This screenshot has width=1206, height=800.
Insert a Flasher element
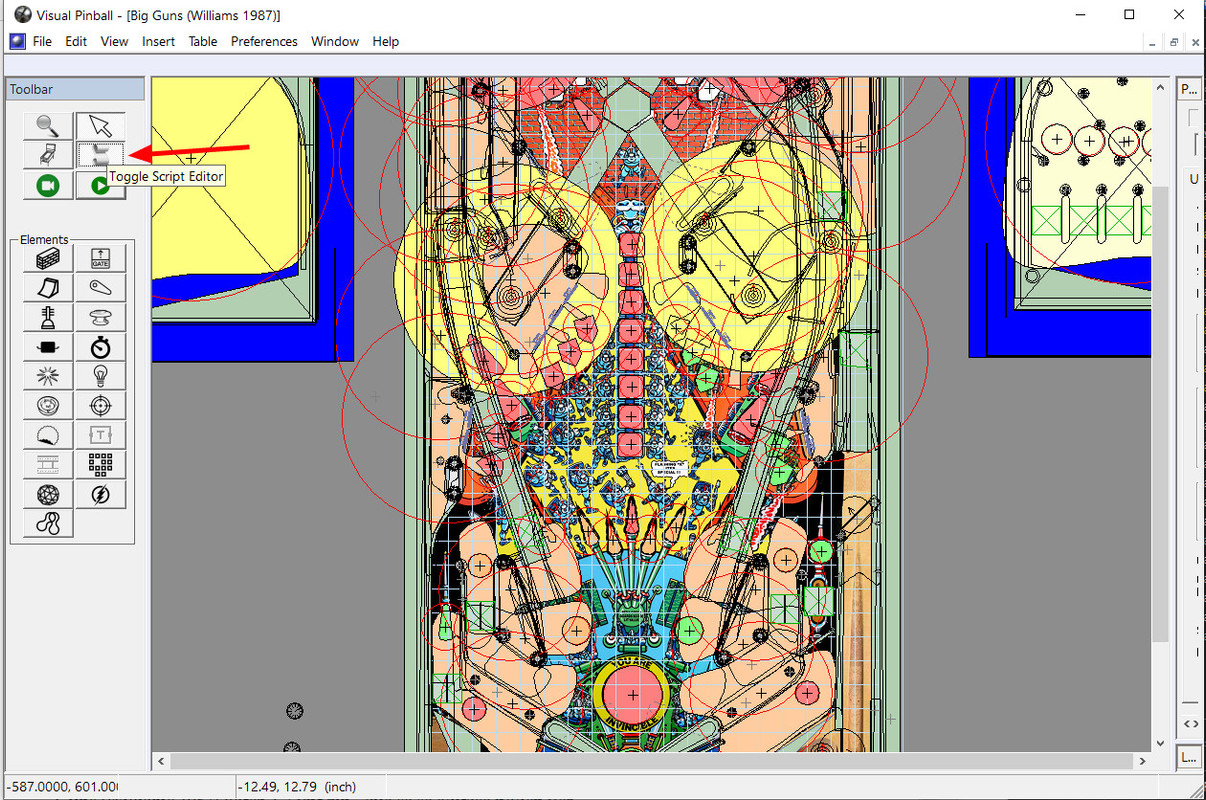coord(101,494)
